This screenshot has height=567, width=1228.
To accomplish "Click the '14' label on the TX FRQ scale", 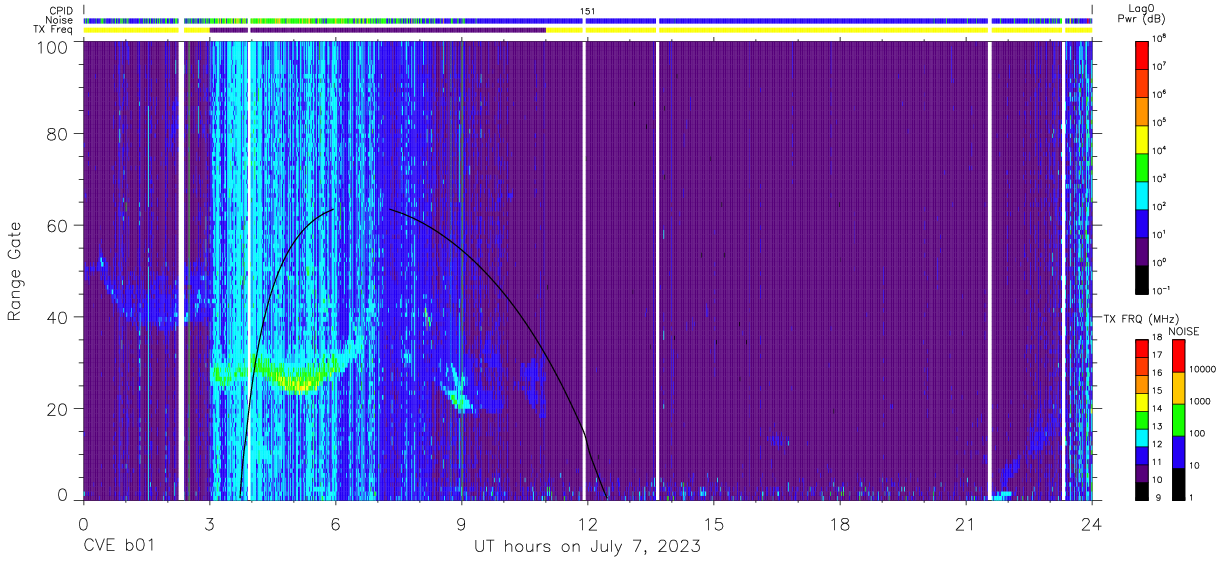I will pyautogui.click(x=1157, y=410).
